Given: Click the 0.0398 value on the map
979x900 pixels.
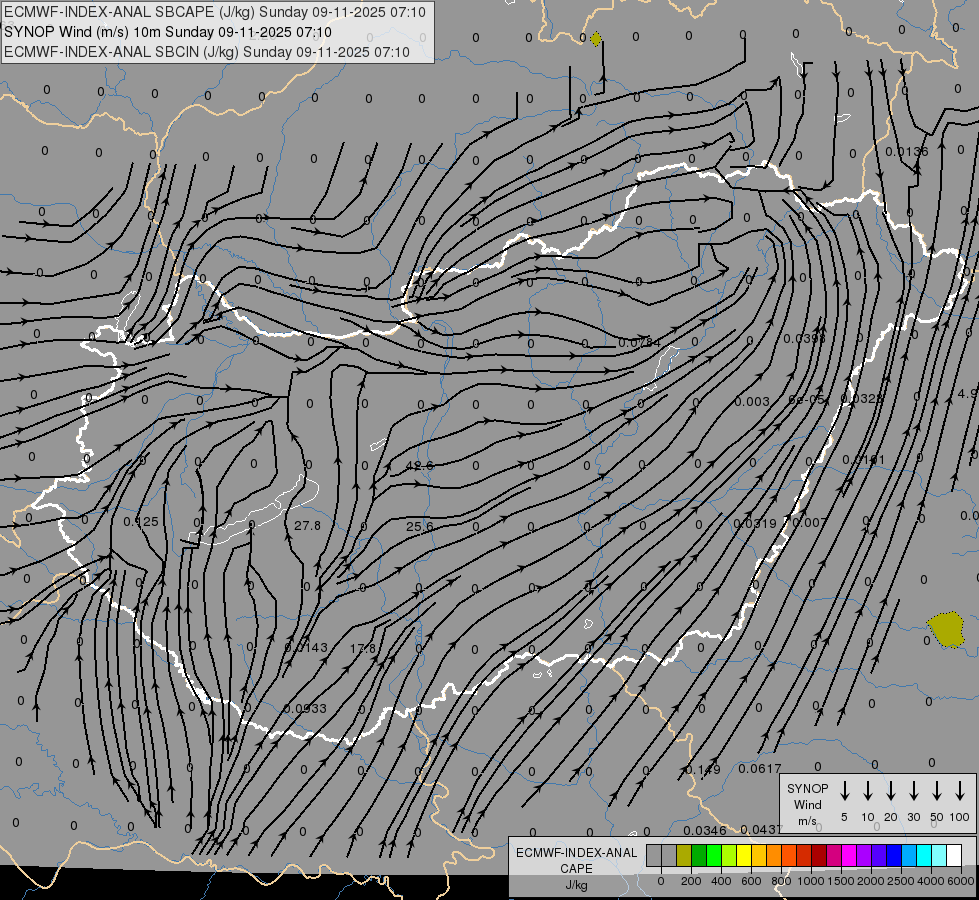Looking at the screenshot, I should tap(804, 339).
